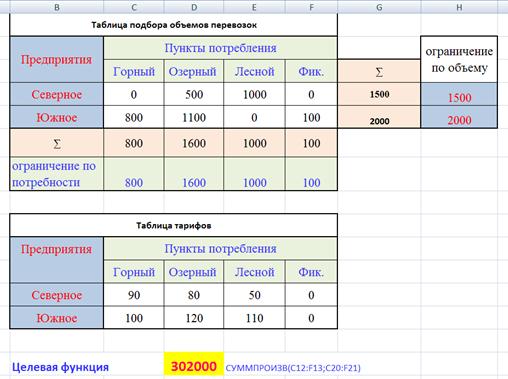The width and height of the screenshot is (508, 379).
Task: Select black row sum 1500 for Северное
Action: [x=379, y=94]
